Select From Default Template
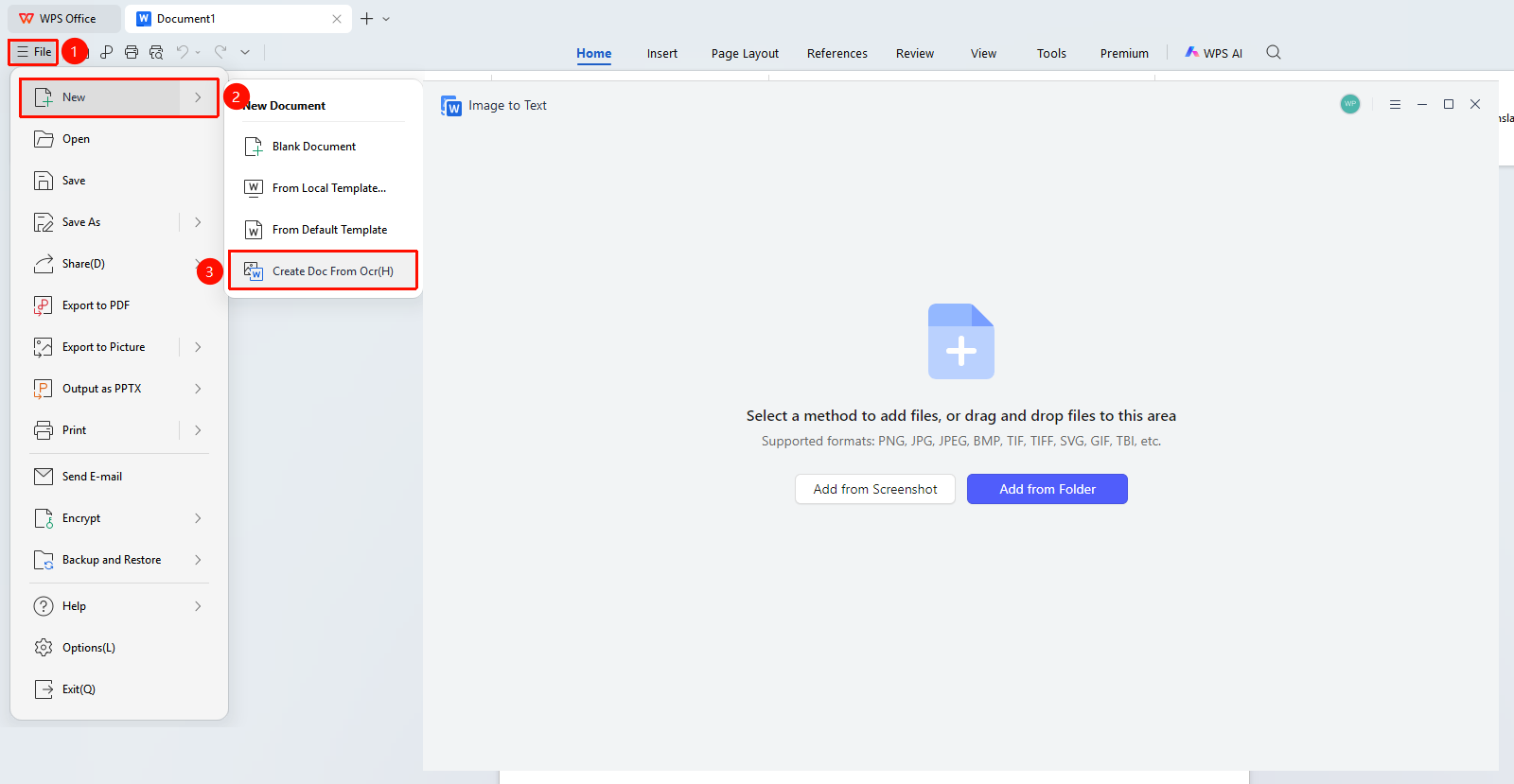 (x=324, y=230)
